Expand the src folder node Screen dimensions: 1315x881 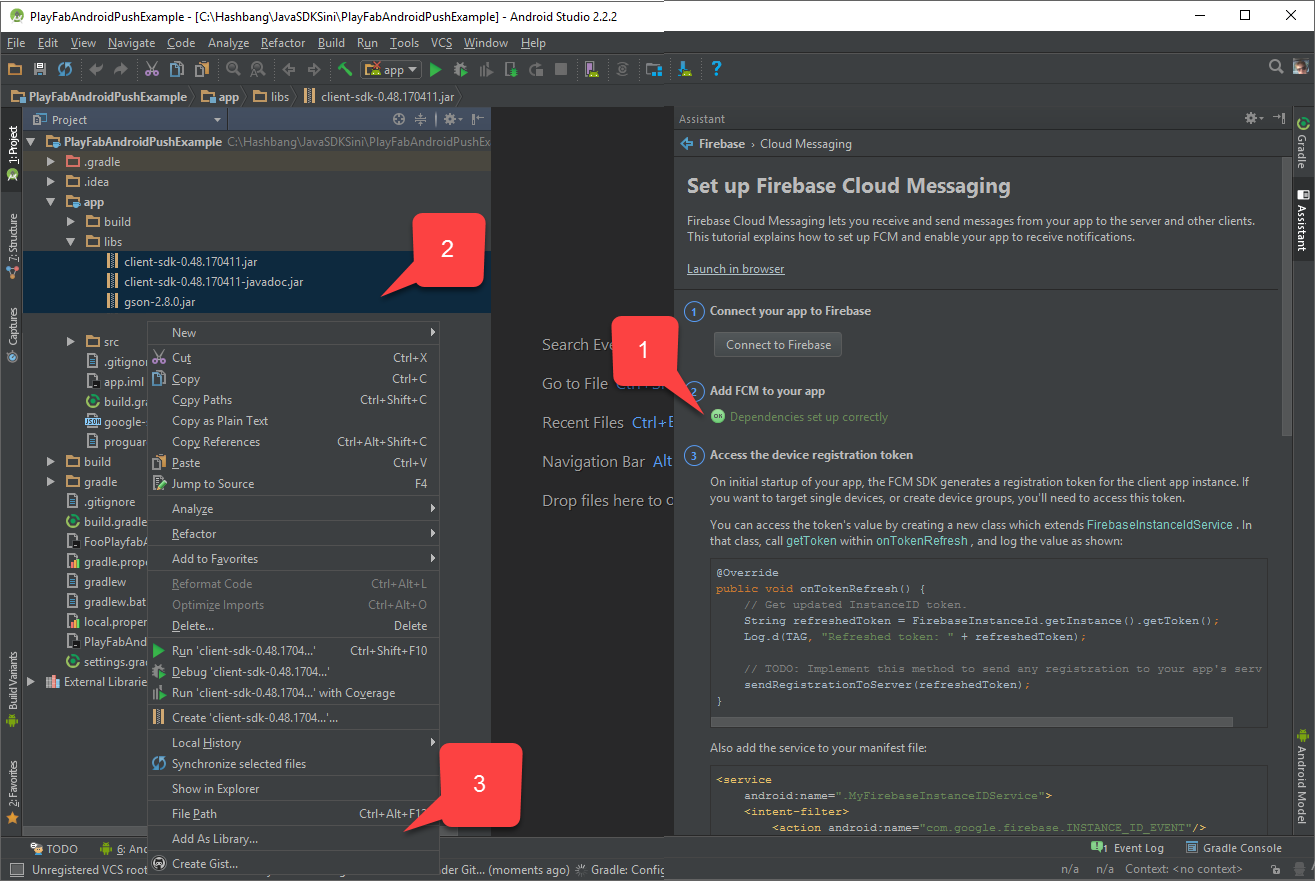(71, 342)
